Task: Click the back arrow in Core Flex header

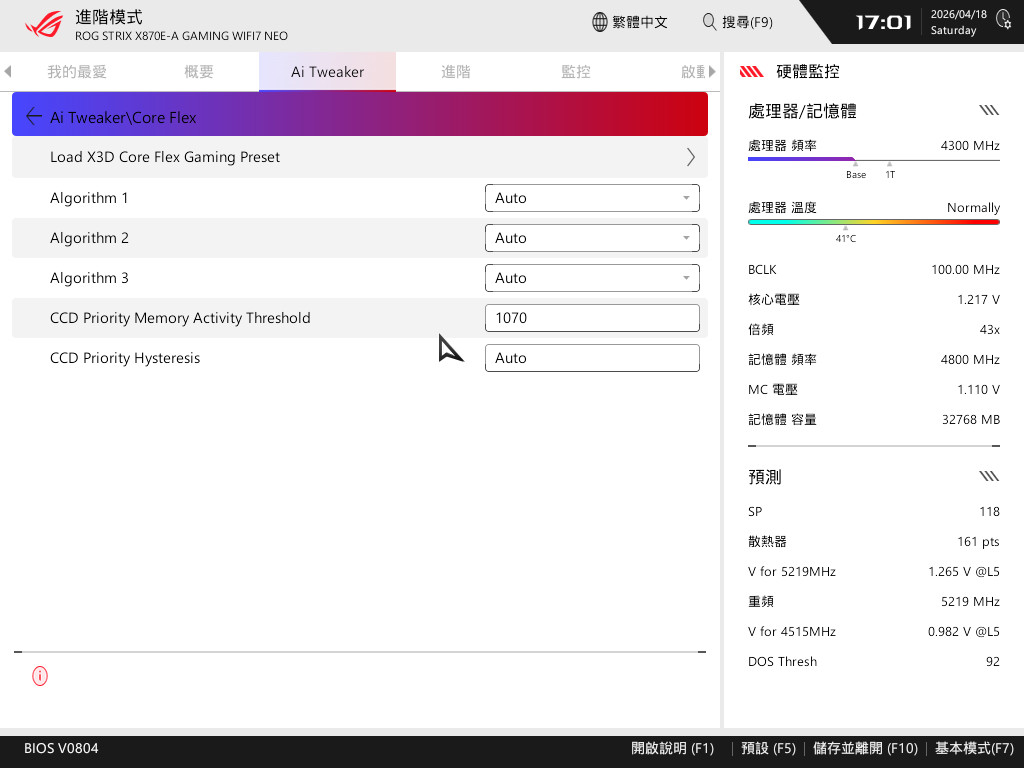Action: (34, 117)
